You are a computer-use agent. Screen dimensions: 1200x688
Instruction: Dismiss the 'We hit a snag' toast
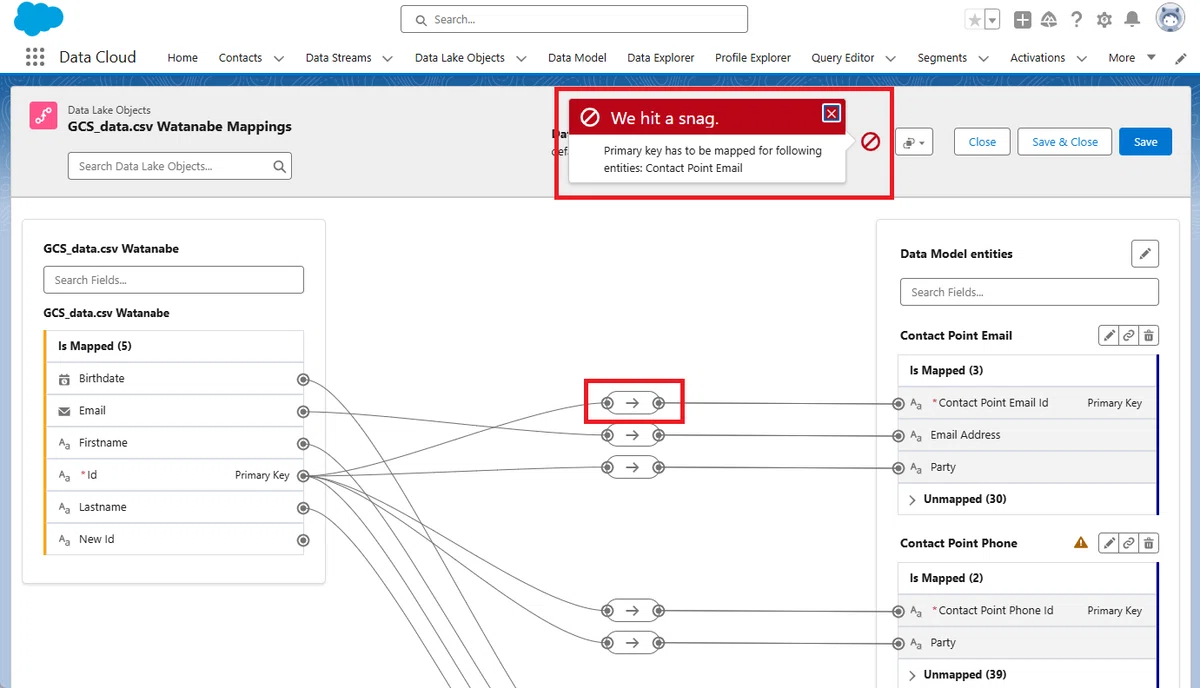coord(832,113)
